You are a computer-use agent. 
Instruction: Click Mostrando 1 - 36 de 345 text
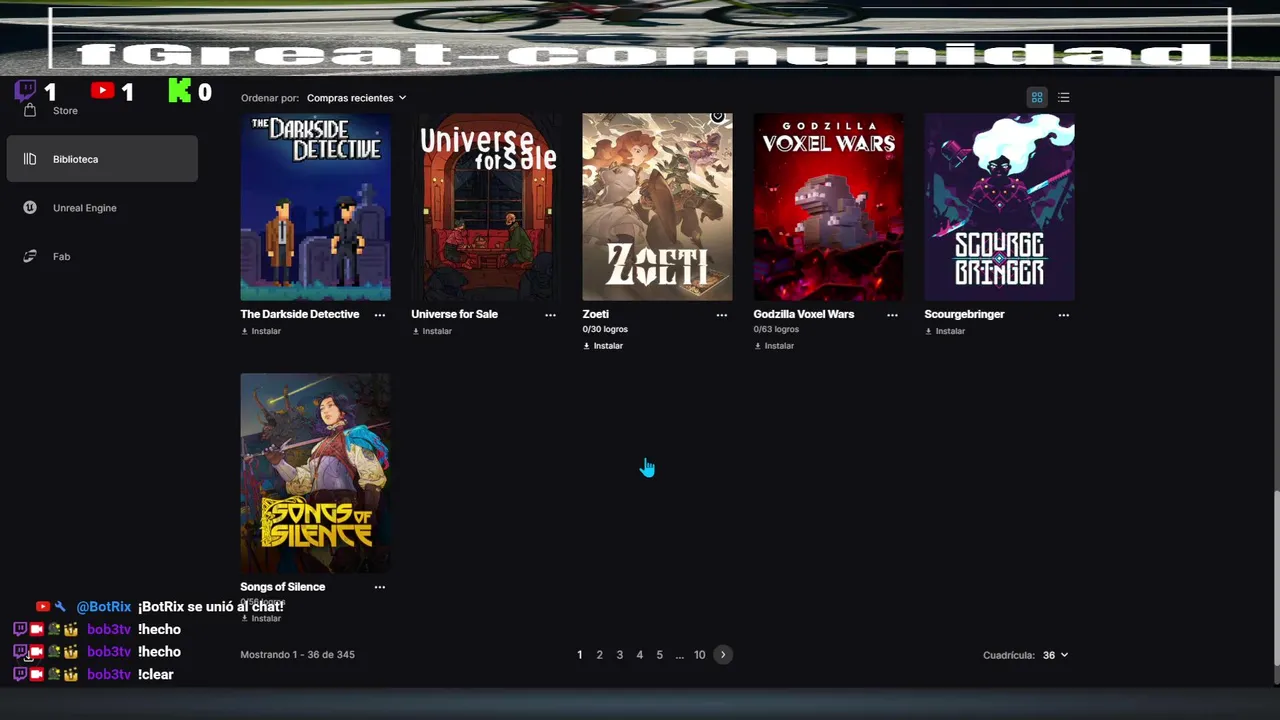[x=298, y=655]
